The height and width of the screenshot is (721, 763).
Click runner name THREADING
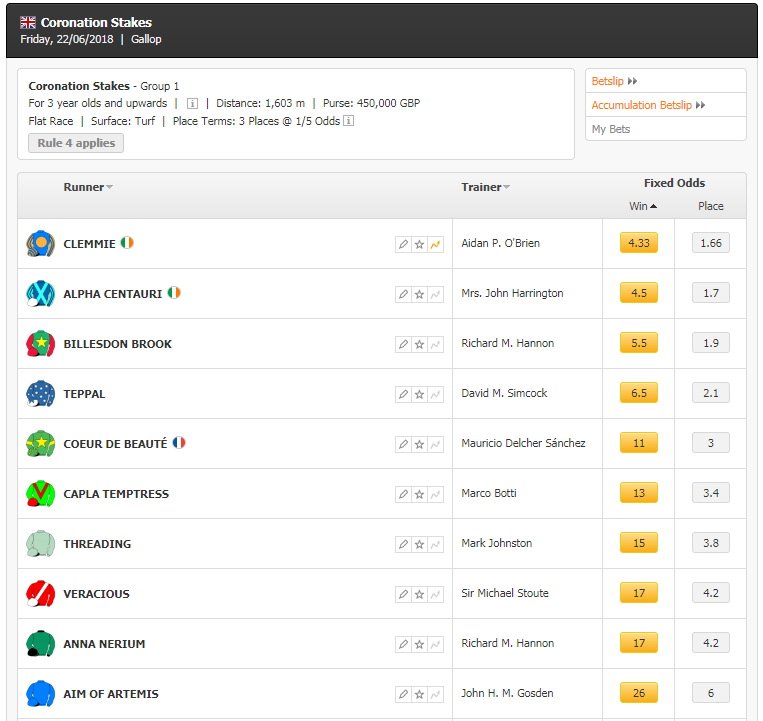(x=97, y=544)
